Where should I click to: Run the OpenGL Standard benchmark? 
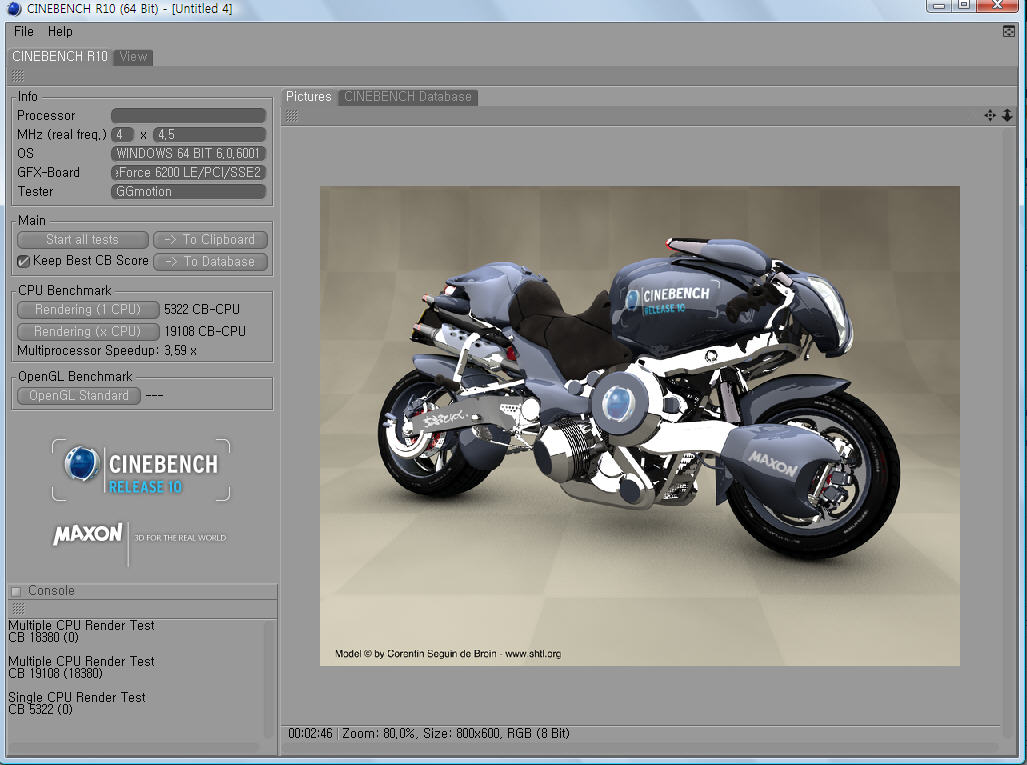(79, 396)
